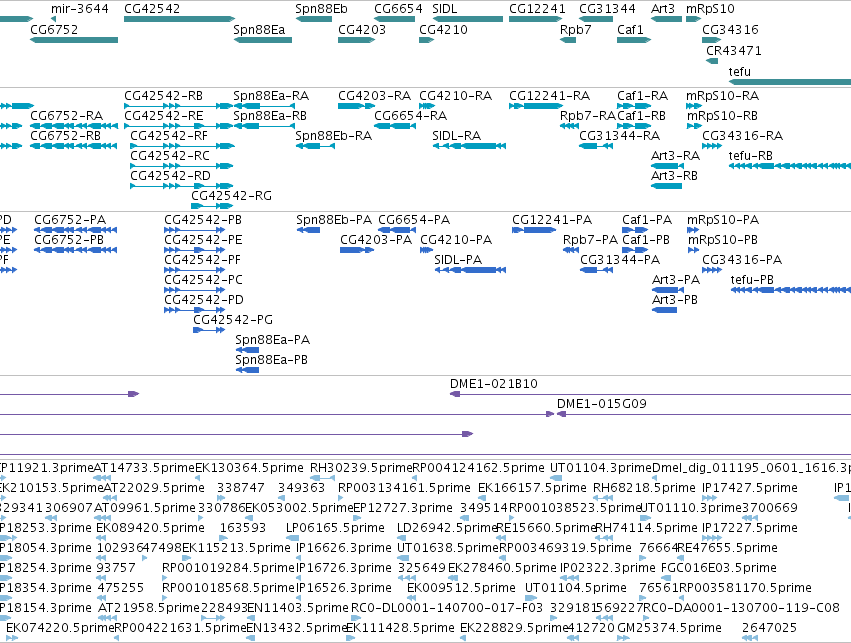Select the "Spn88Ea-PB" protein label
The width and height of the screenshot is (851, 643).
tap(271, 360)
